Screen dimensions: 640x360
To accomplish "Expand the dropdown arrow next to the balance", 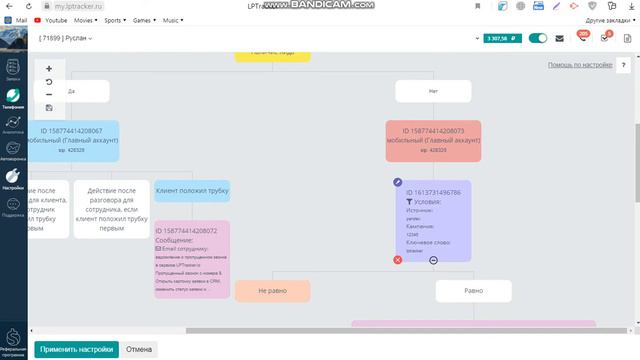I will pos(477,38).
